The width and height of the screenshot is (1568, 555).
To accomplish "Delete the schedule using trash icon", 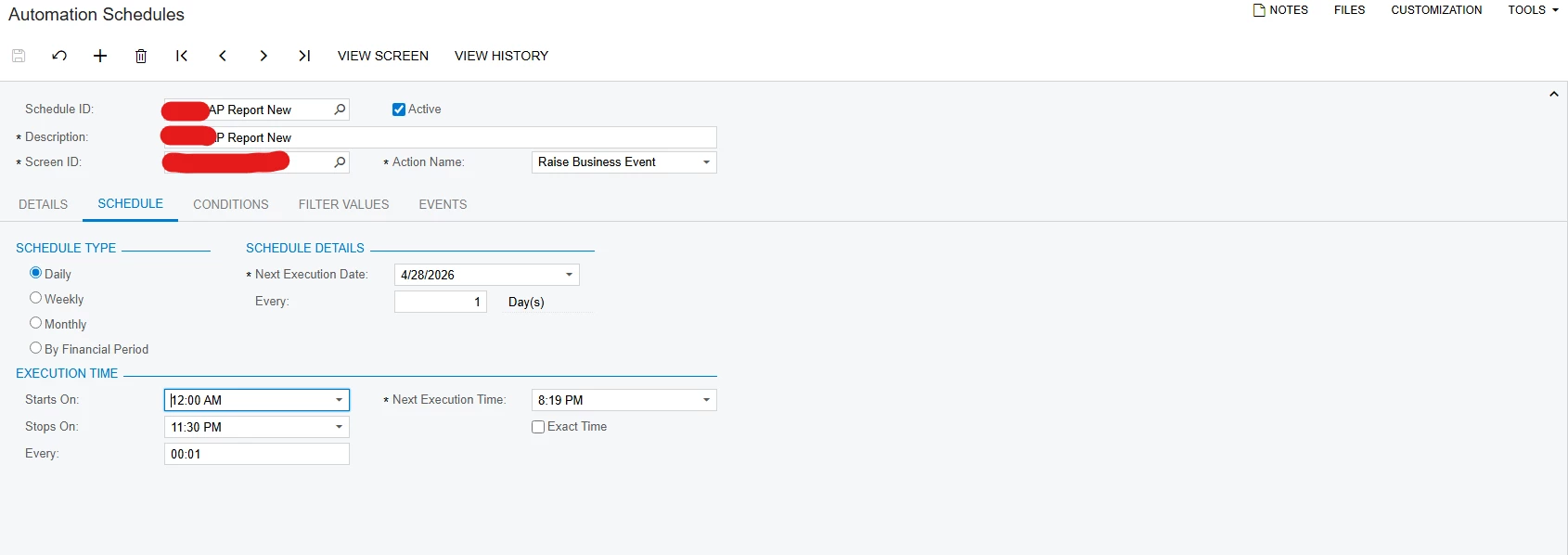I will (141, 56).
